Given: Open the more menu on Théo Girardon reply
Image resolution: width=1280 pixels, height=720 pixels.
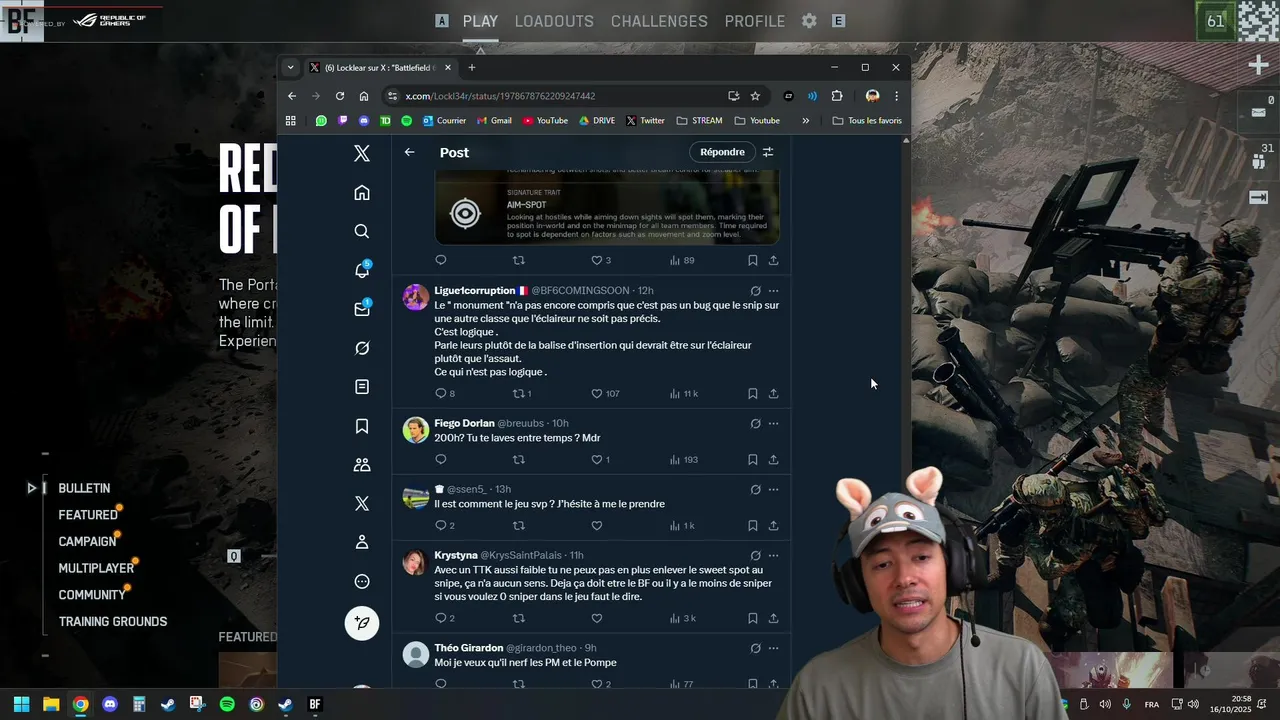Looking at the screenshot, I should point(773,648).
